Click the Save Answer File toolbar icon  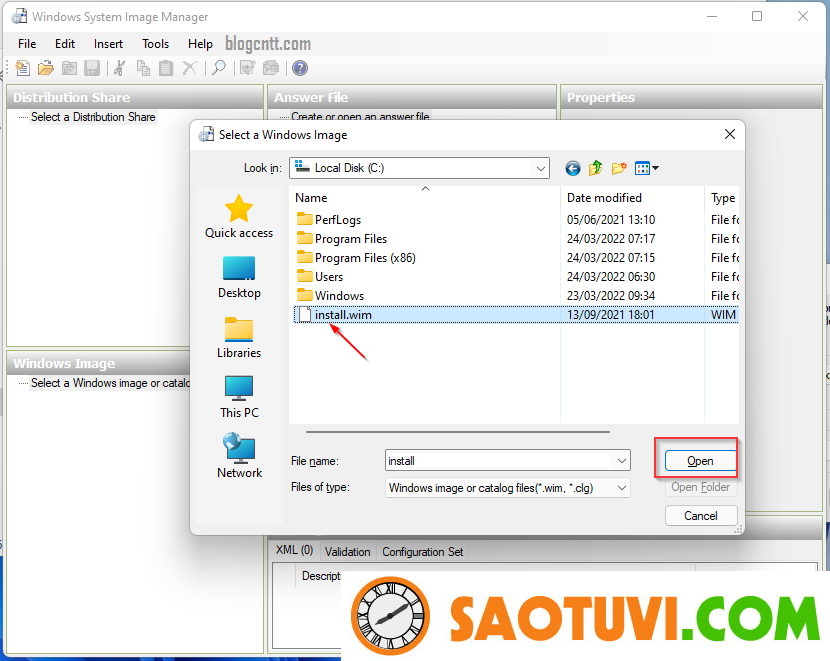[x=92, y=68]
